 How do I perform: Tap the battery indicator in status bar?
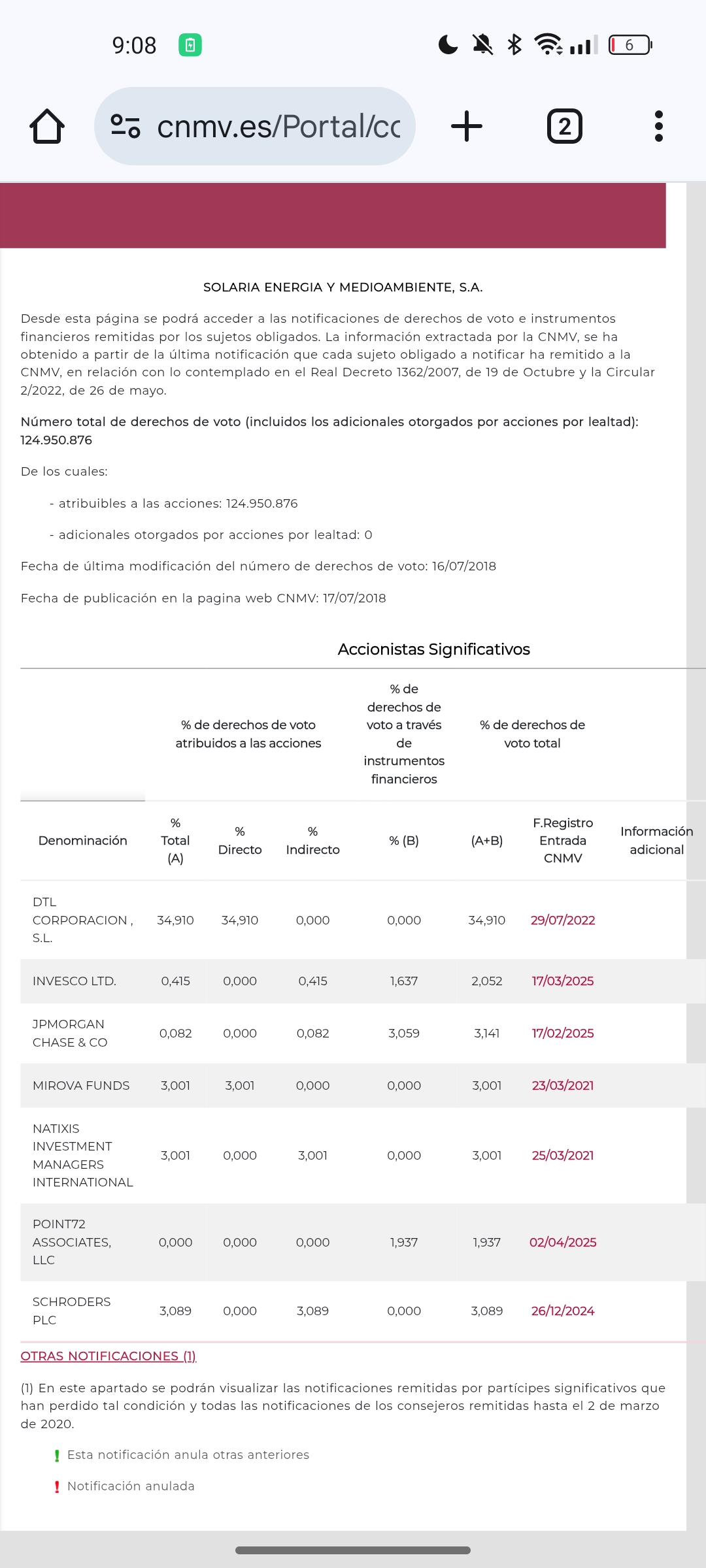(x=630, y=45)
